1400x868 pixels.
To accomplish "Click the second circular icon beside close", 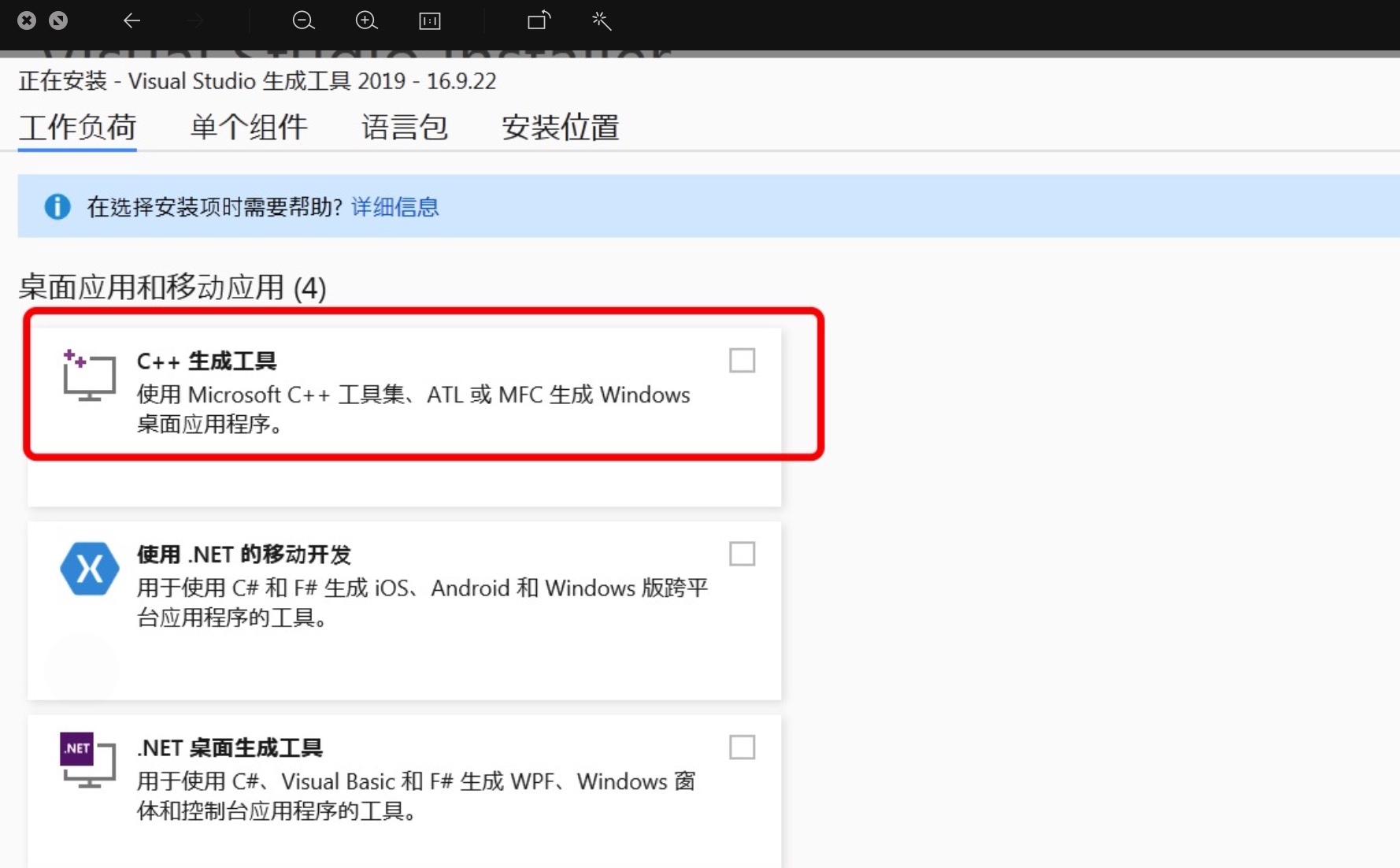I will (58, 20).
